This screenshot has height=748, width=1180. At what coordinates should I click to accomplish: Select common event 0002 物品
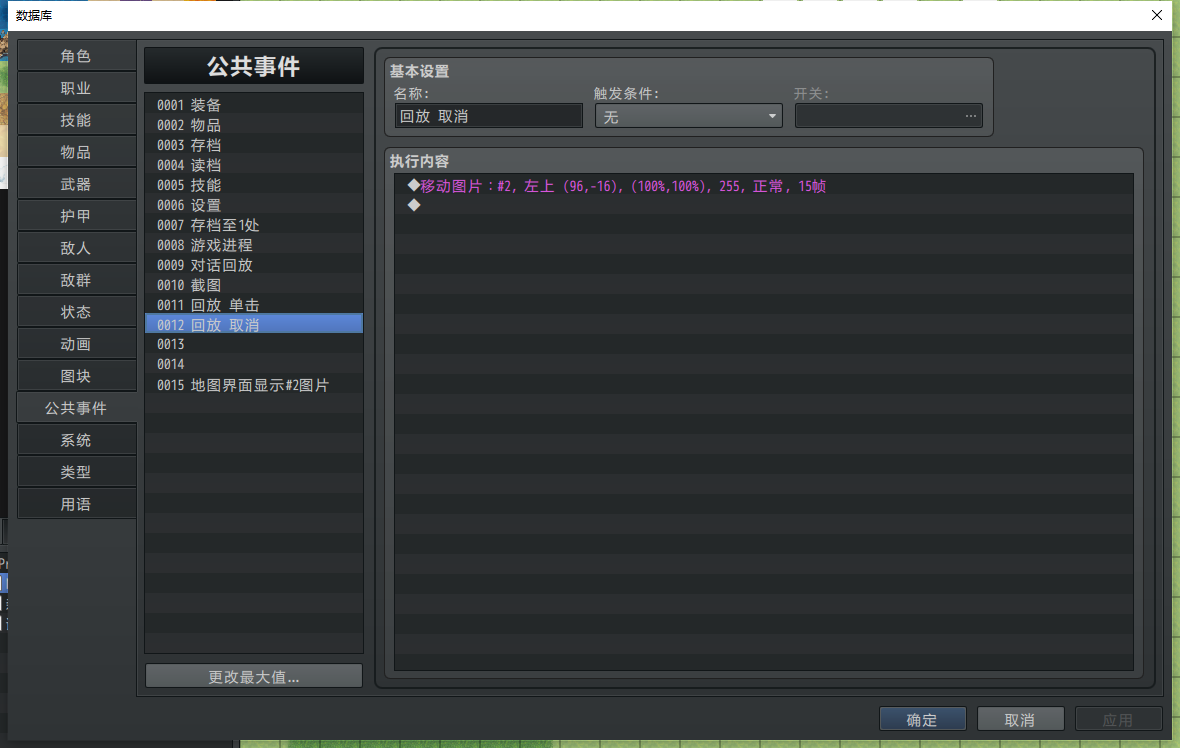tap(254, 125)
